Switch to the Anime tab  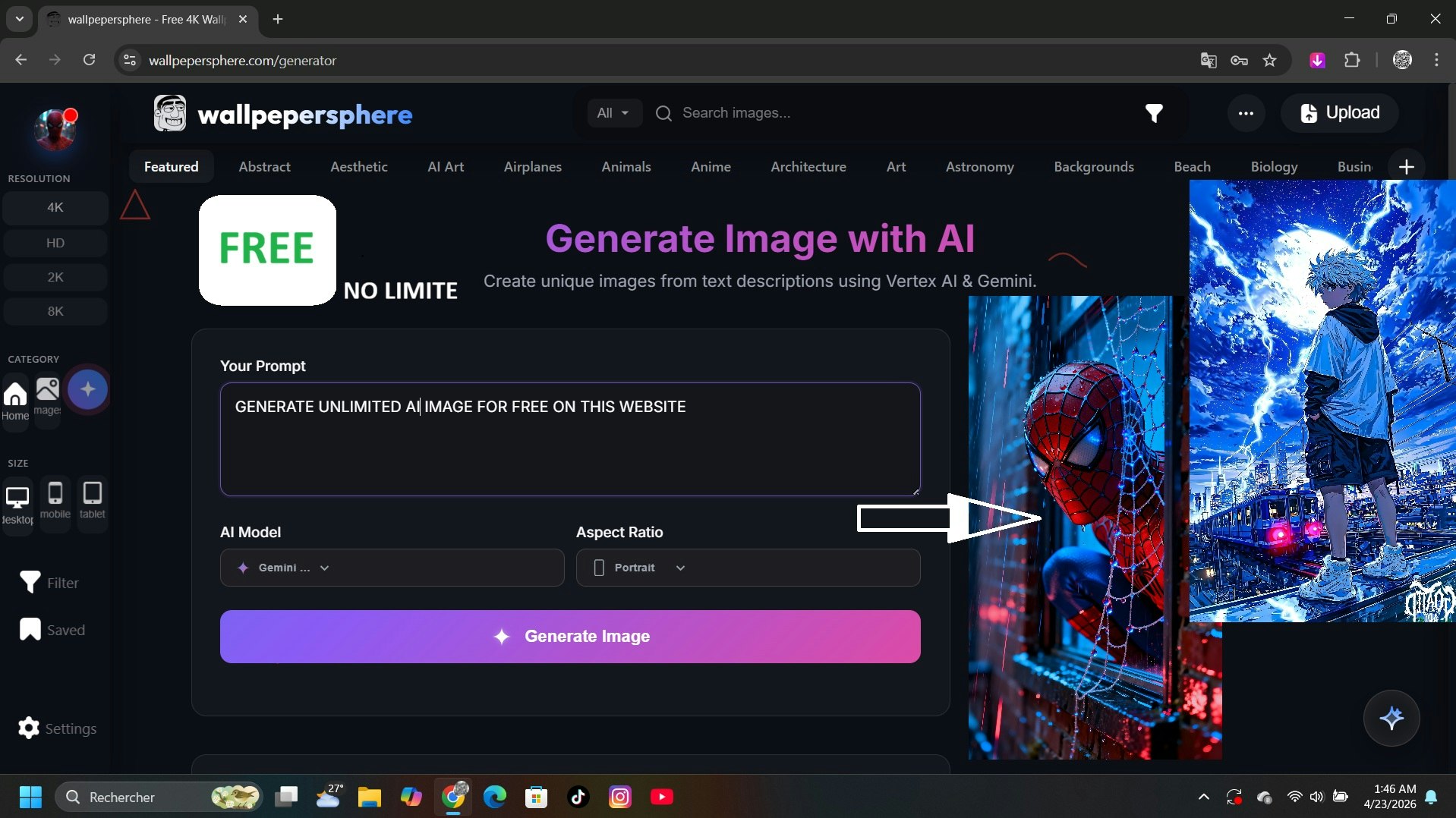[711, 167]
